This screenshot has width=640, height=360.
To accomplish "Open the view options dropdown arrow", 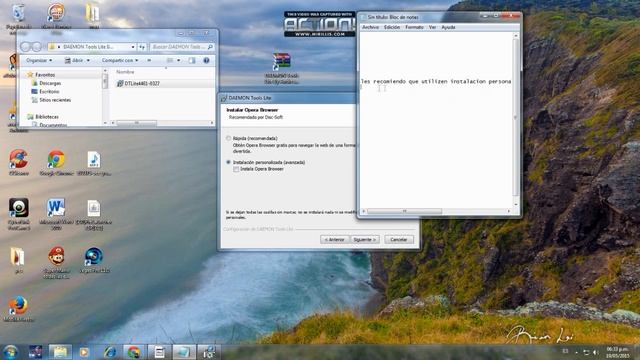I will click(178, 60).
